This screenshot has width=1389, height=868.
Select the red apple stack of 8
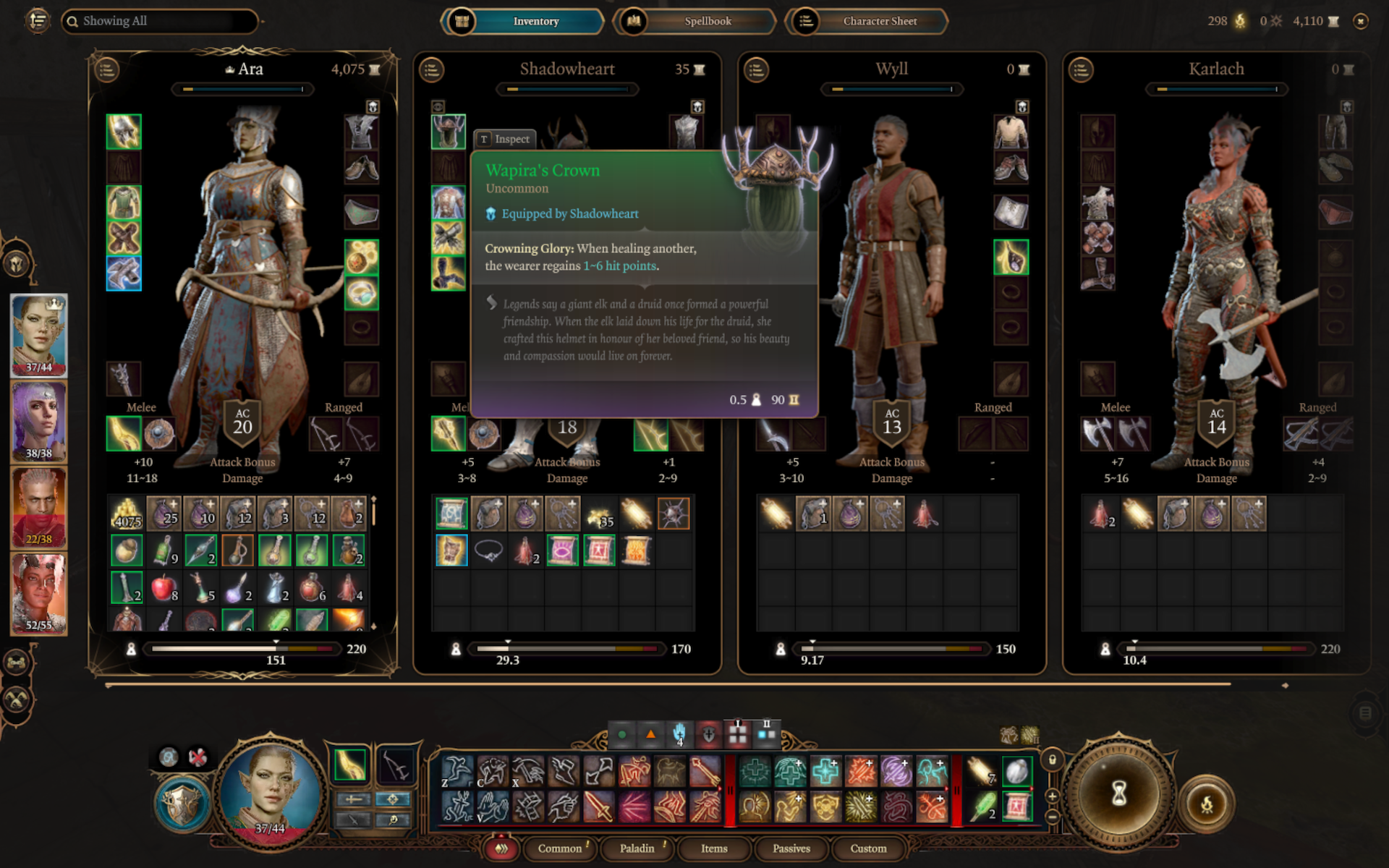[x=164, y=587]
